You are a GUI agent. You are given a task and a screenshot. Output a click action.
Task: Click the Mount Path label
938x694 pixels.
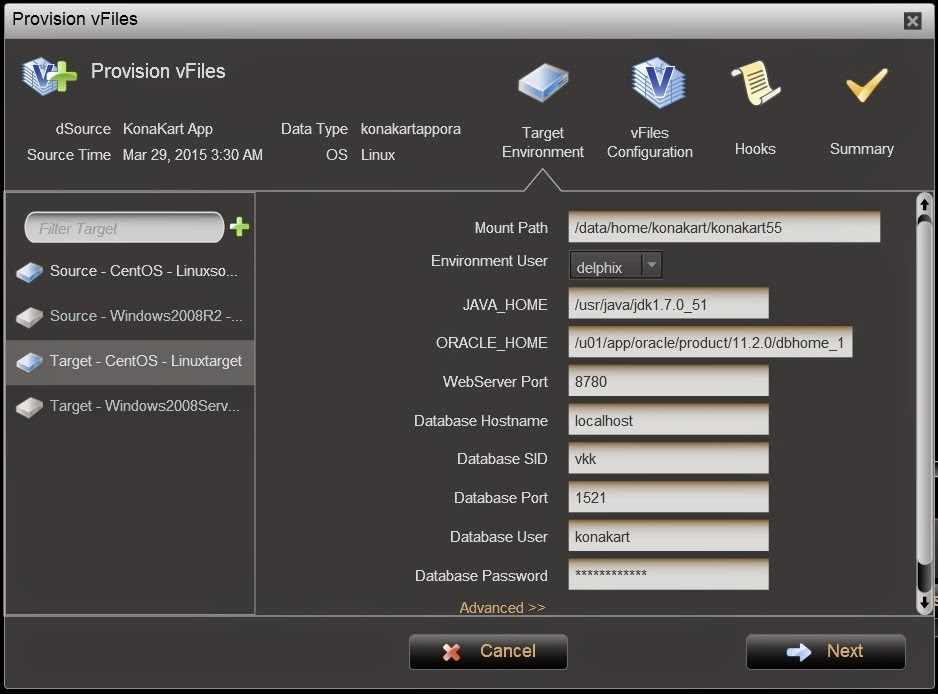pyautogui.click(x=511, y=227)
